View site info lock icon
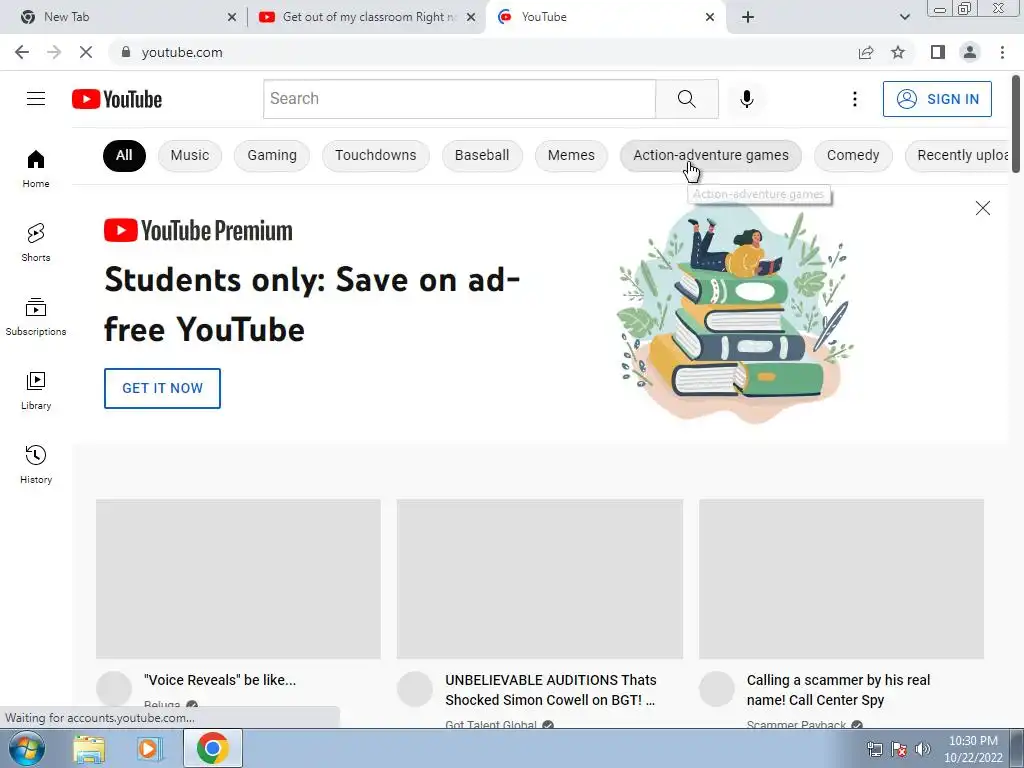 tap(126, 52)
